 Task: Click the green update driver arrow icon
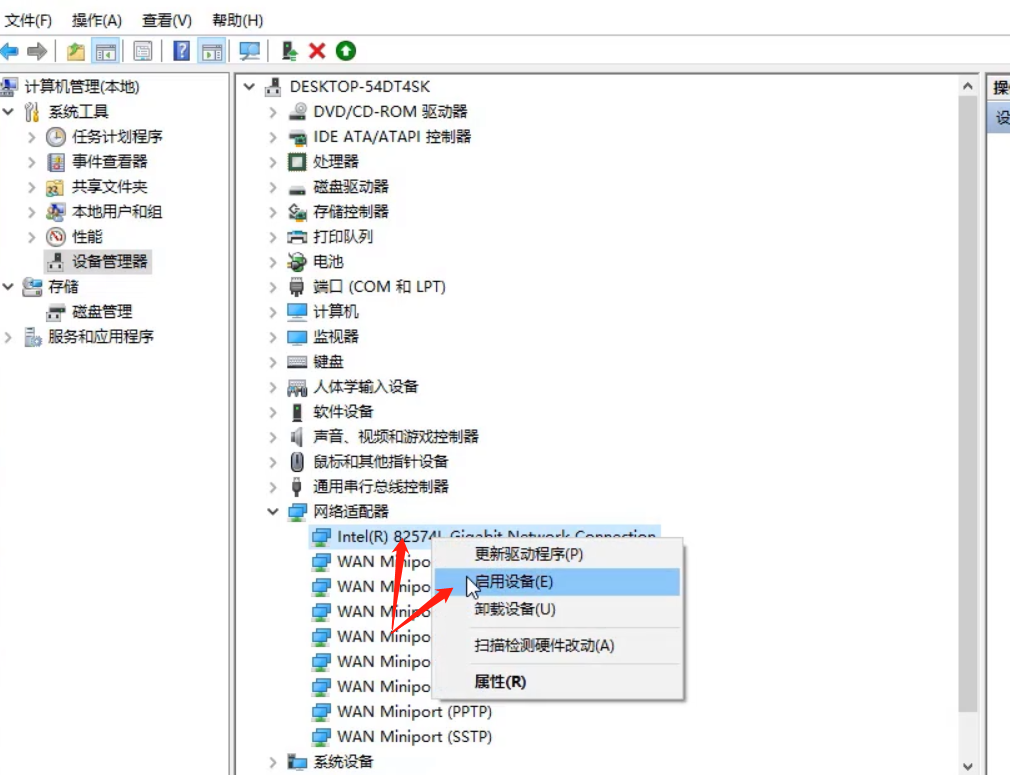pos(343,50)
